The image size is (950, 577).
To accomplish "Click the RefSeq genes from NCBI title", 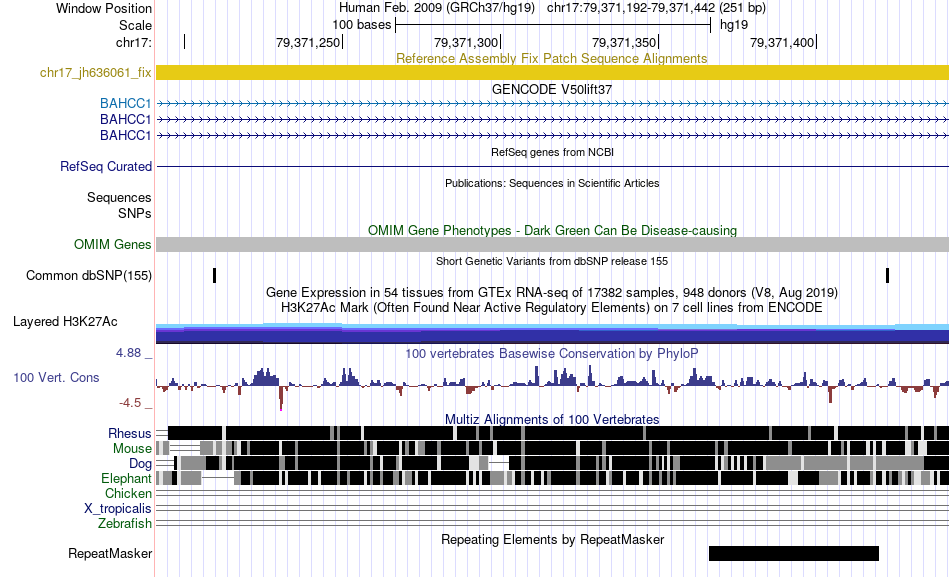I will 552,152.
